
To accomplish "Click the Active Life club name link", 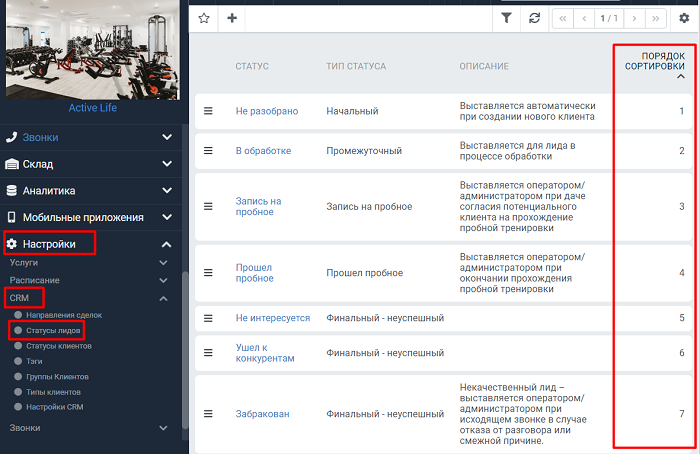I will (x=93, y=108).
